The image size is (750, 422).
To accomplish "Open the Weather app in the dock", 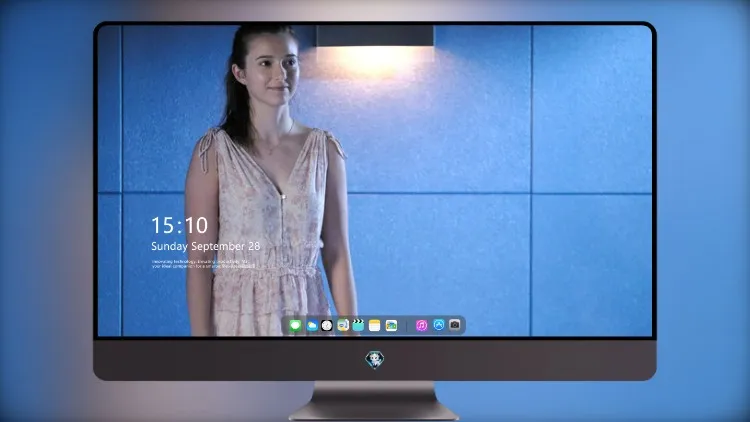I will [x=312, y=326].
